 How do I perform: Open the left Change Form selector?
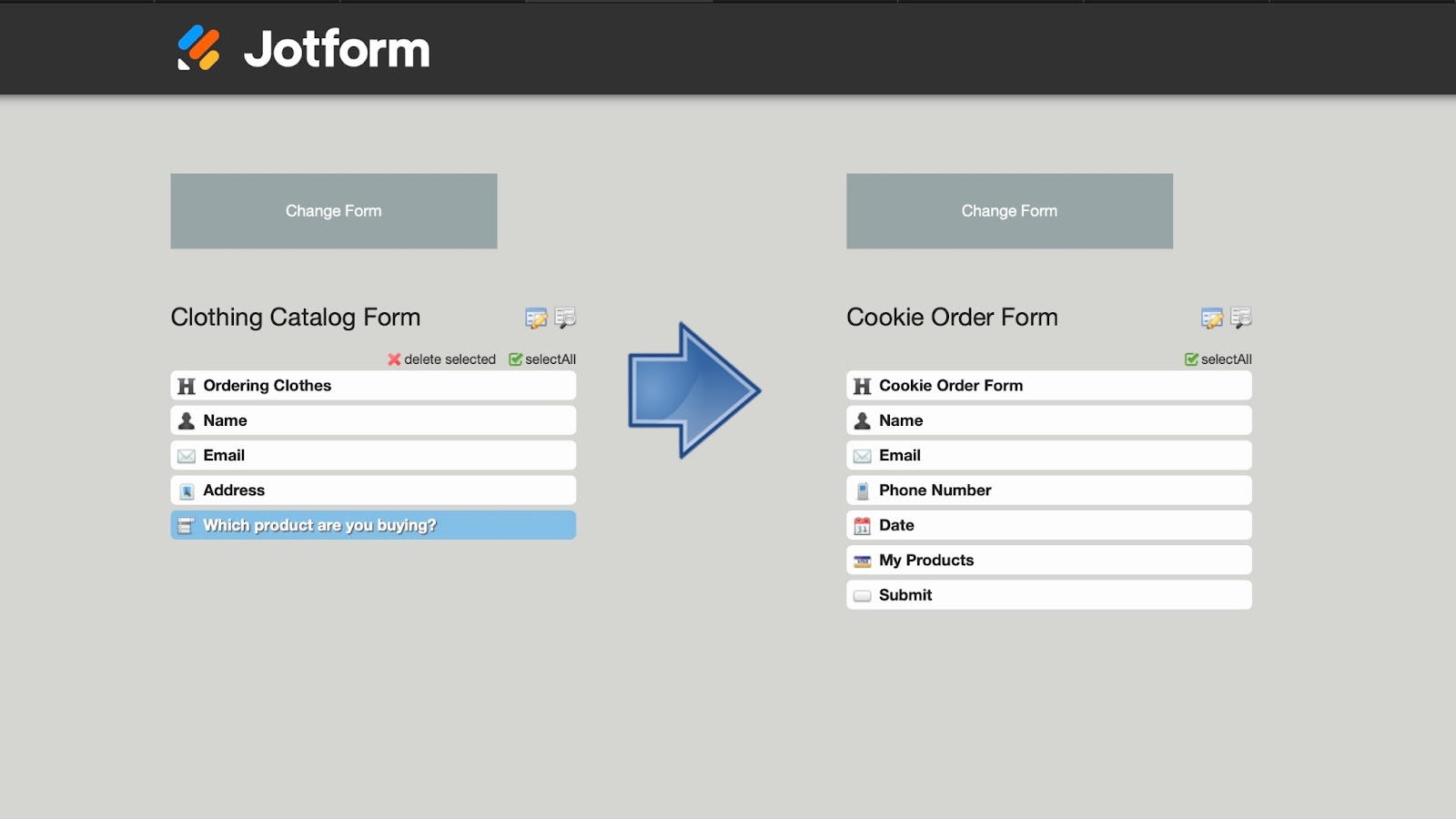(x=333, y=211)
